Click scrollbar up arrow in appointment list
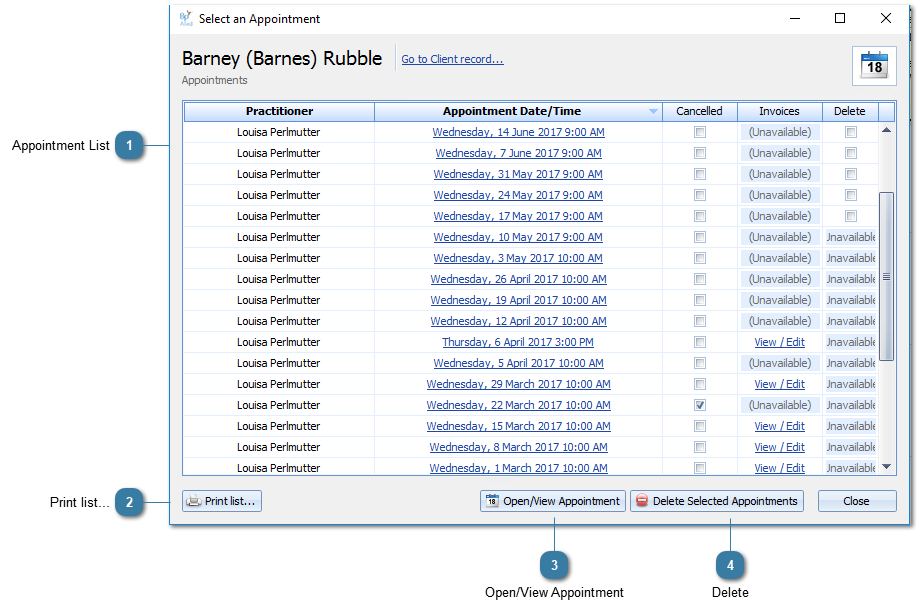The image size is (920, 616). pos(887,130)
